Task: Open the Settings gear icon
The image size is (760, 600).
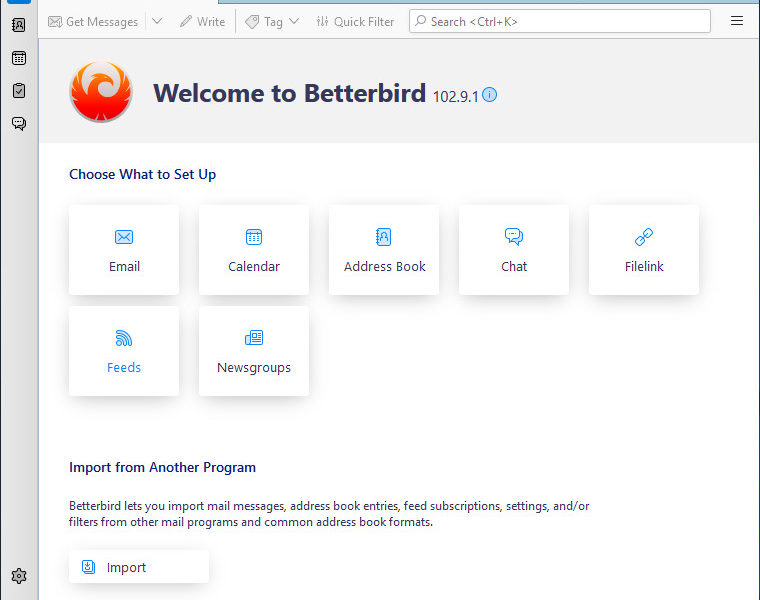Action: [19, 576]
